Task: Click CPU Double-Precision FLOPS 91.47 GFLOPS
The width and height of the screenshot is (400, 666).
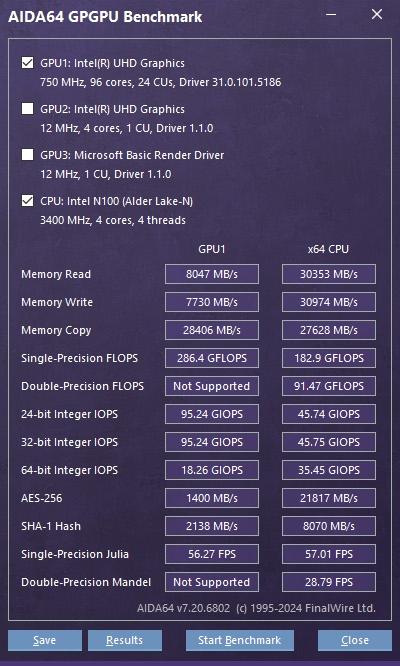Action: tap(329, 386)
